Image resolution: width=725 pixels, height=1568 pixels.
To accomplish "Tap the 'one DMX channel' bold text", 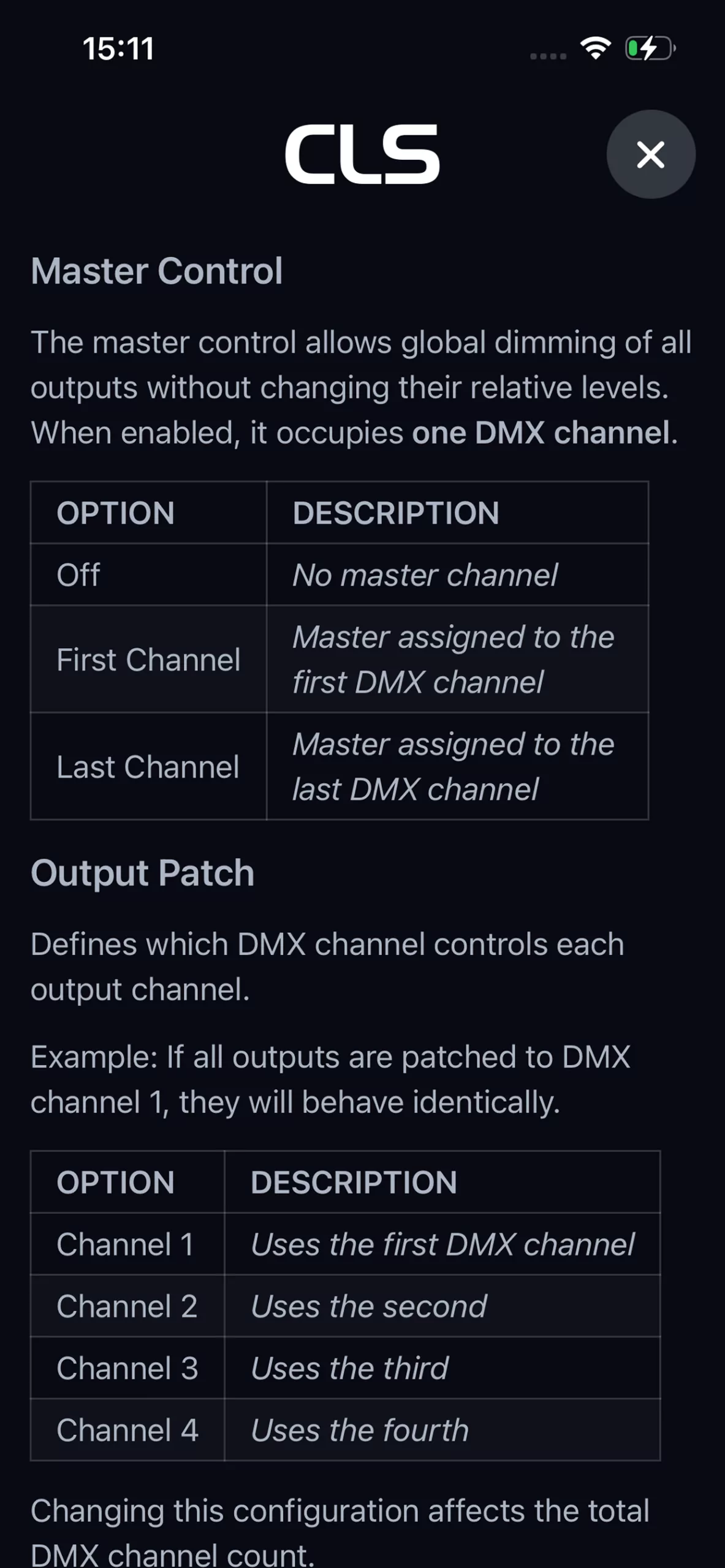I will pyautogui.click(x=541, y=432).
